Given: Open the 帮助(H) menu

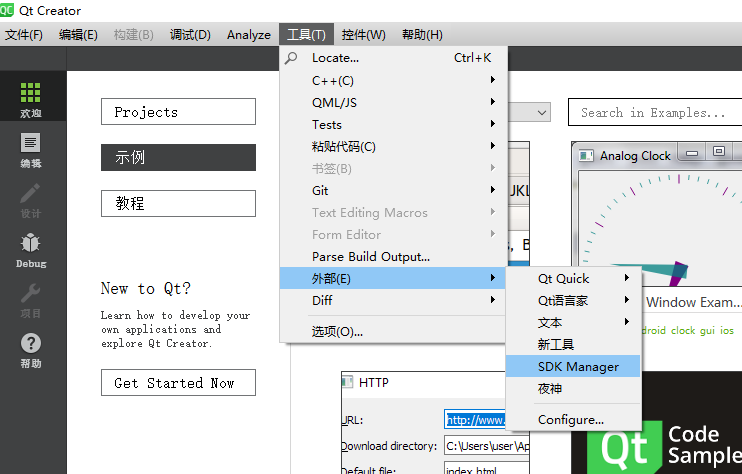Looking at the screenshot, I should (x=422, y=35).
